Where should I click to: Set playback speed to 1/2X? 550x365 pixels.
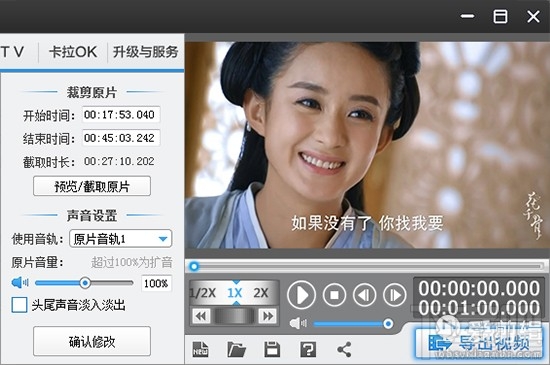(202, 293)
